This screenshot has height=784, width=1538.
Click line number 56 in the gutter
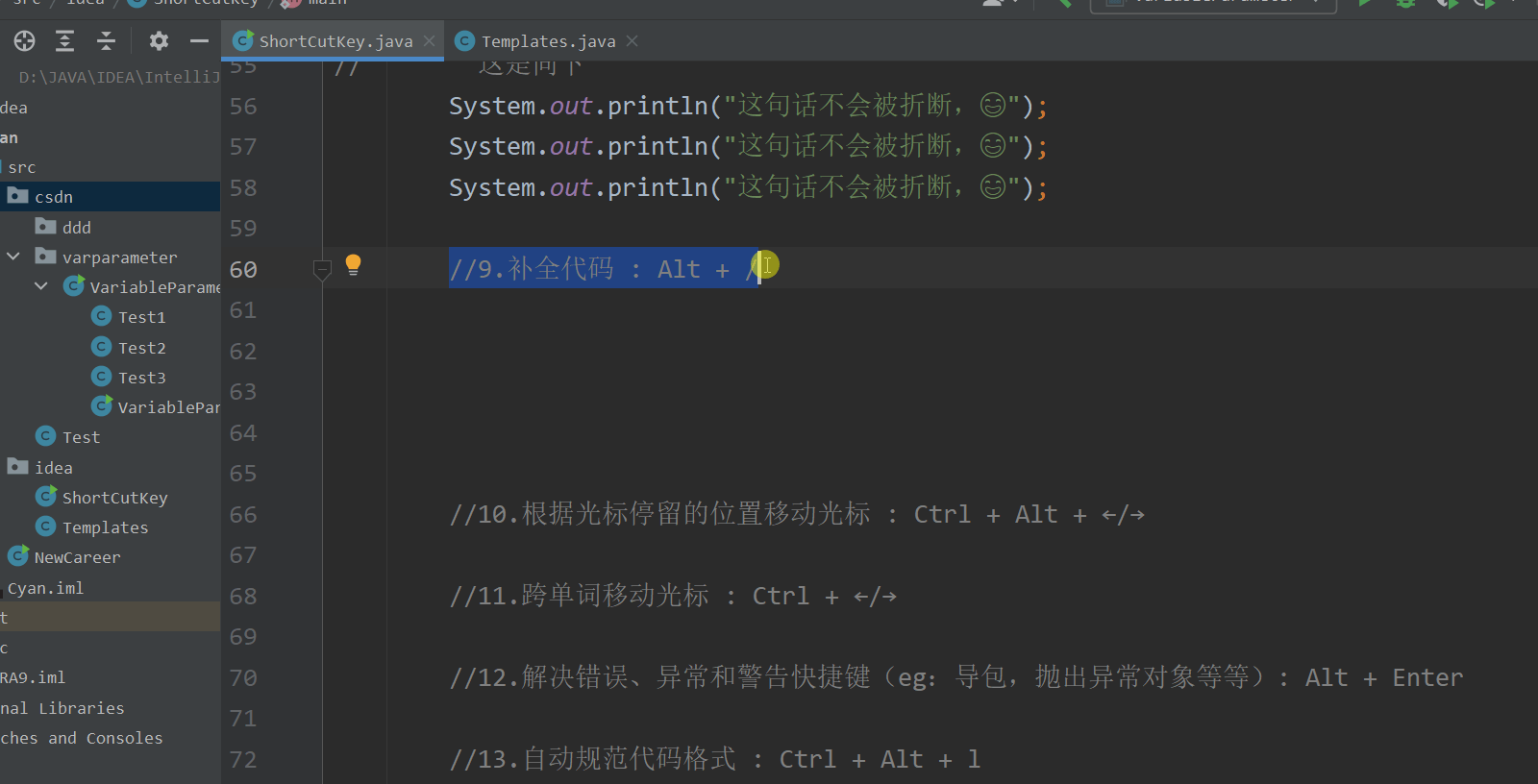[243, 106]
